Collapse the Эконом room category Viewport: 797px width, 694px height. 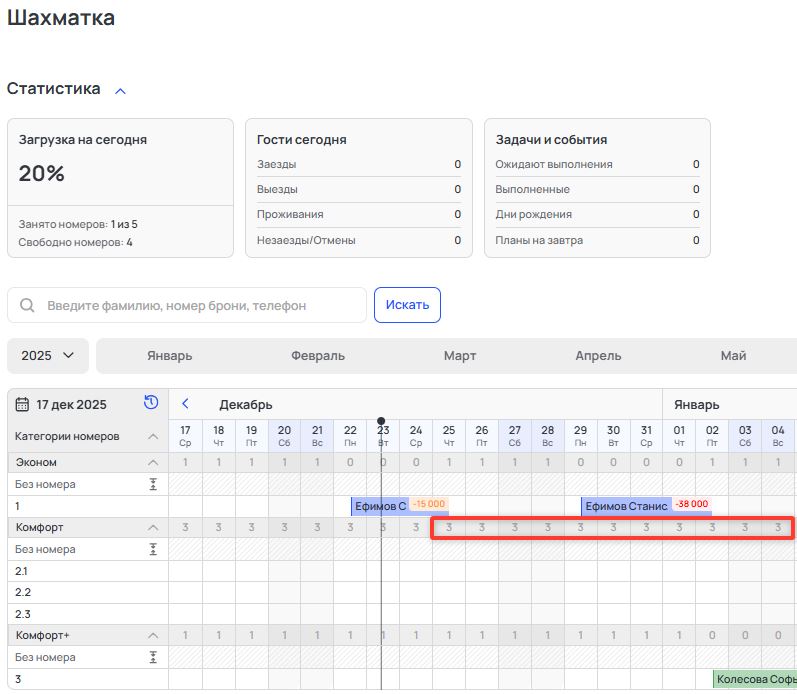[153, 462]
